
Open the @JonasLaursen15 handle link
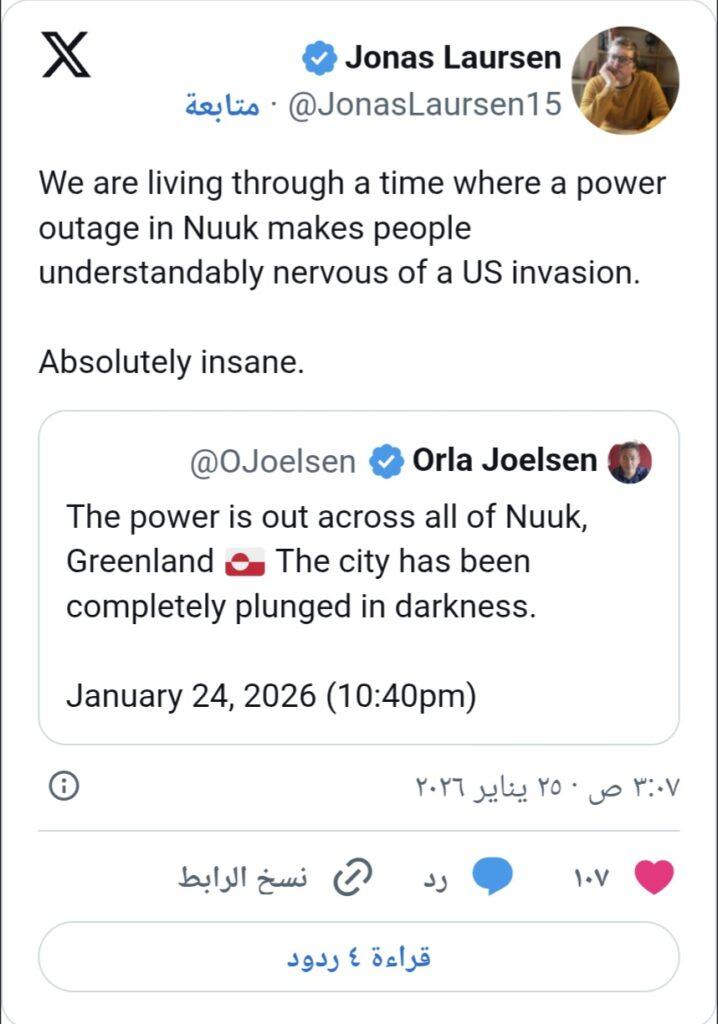coord(425,106)
